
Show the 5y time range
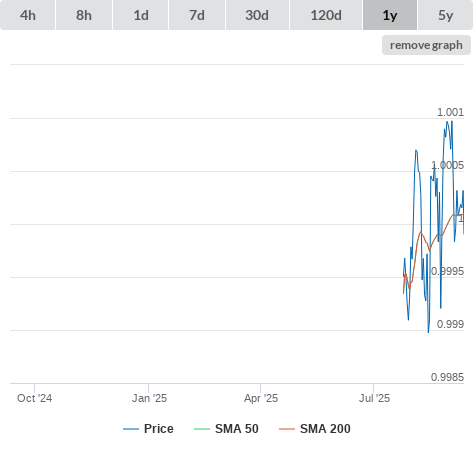446,15
